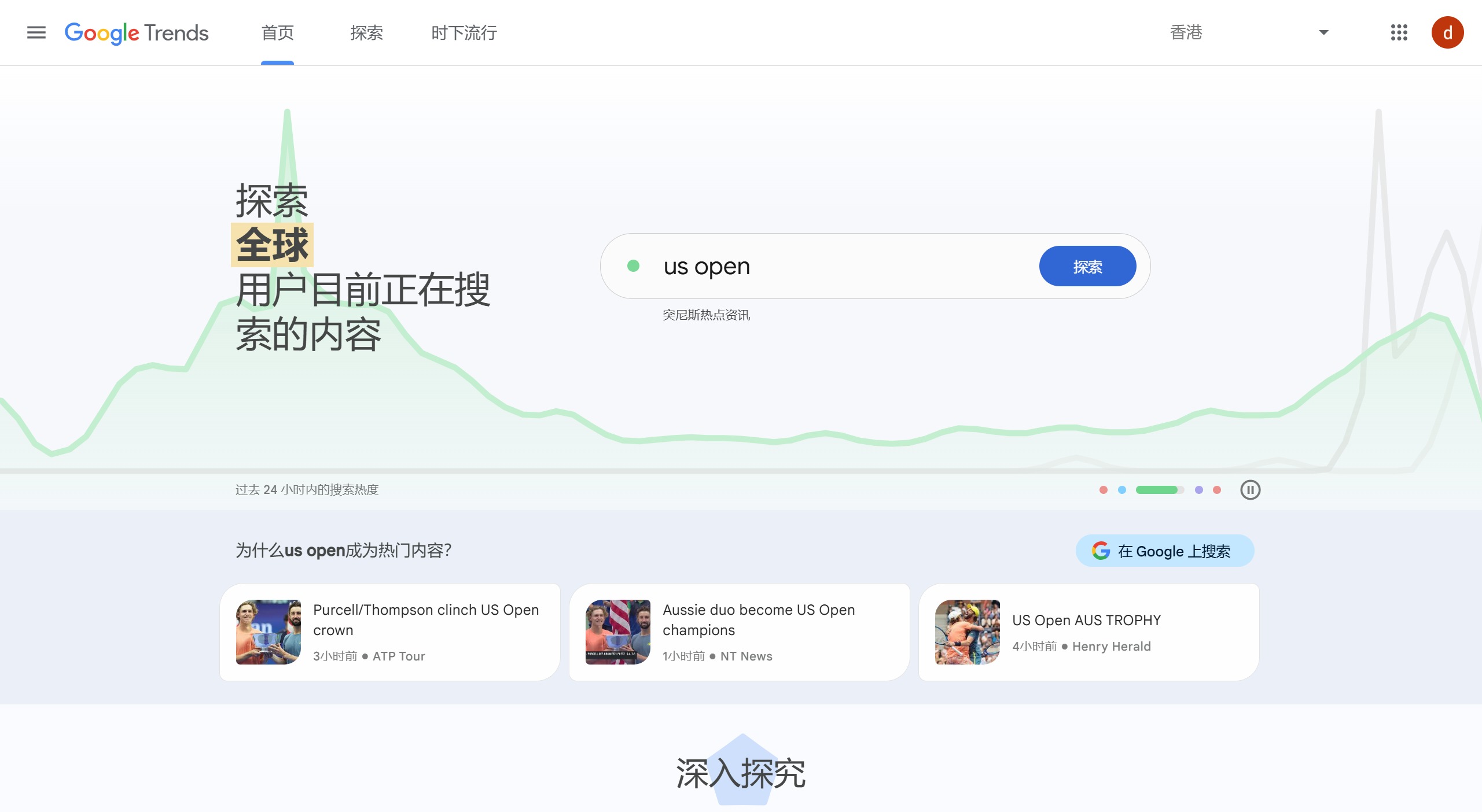Viewport: 1482px width, 812px height.
Task: Select the blue trending story dot
Action: click(x=1123, y=490)
